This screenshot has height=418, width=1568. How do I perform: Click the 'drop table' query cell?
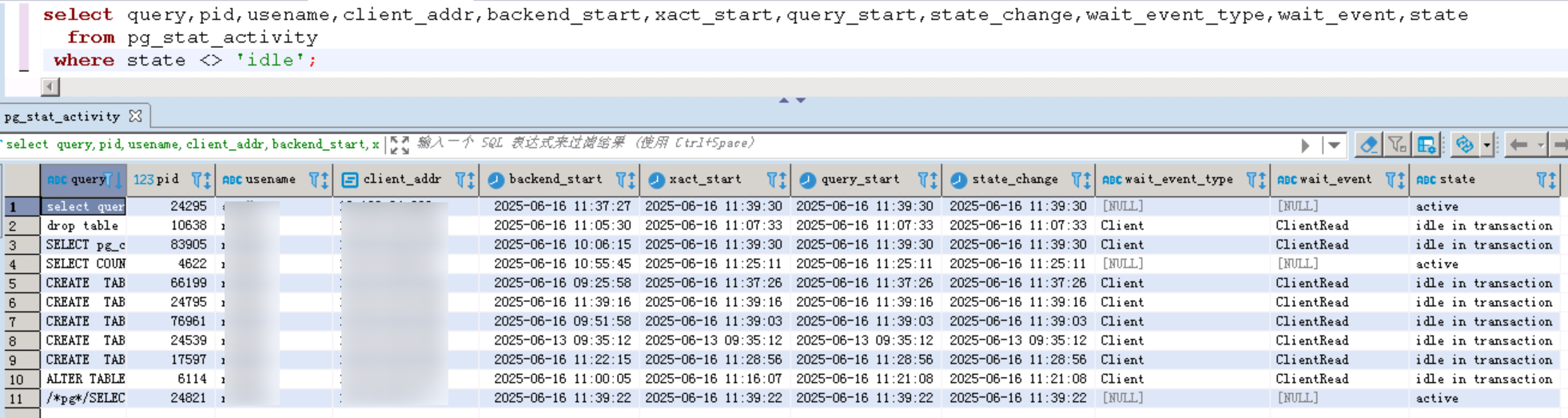(x=83, y=225)
